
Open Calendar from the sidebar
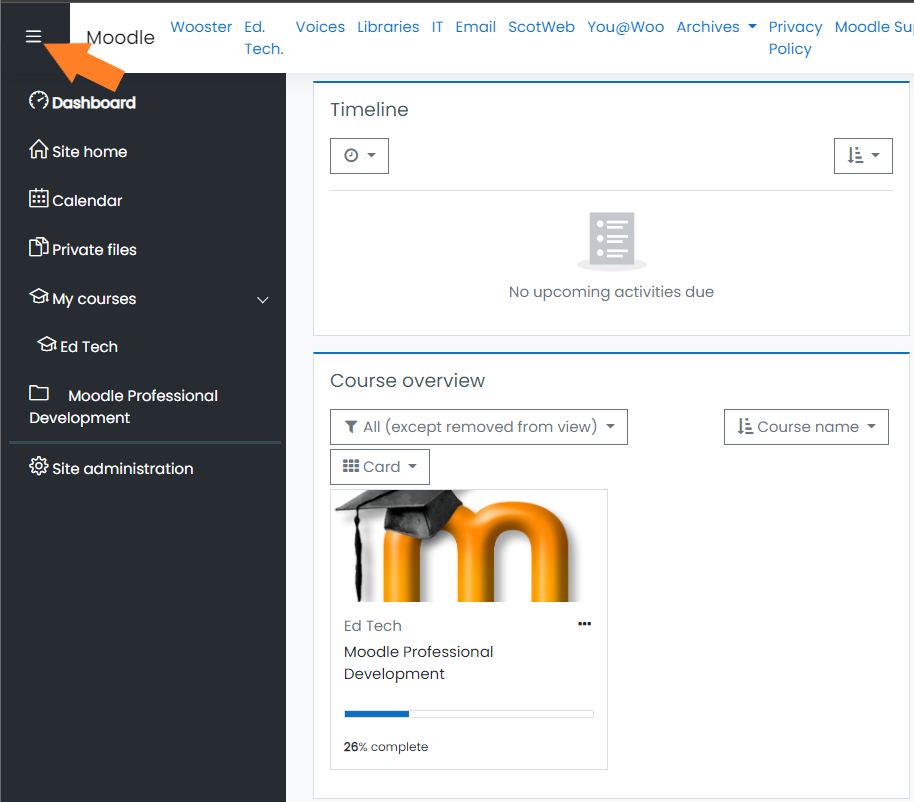87,200
